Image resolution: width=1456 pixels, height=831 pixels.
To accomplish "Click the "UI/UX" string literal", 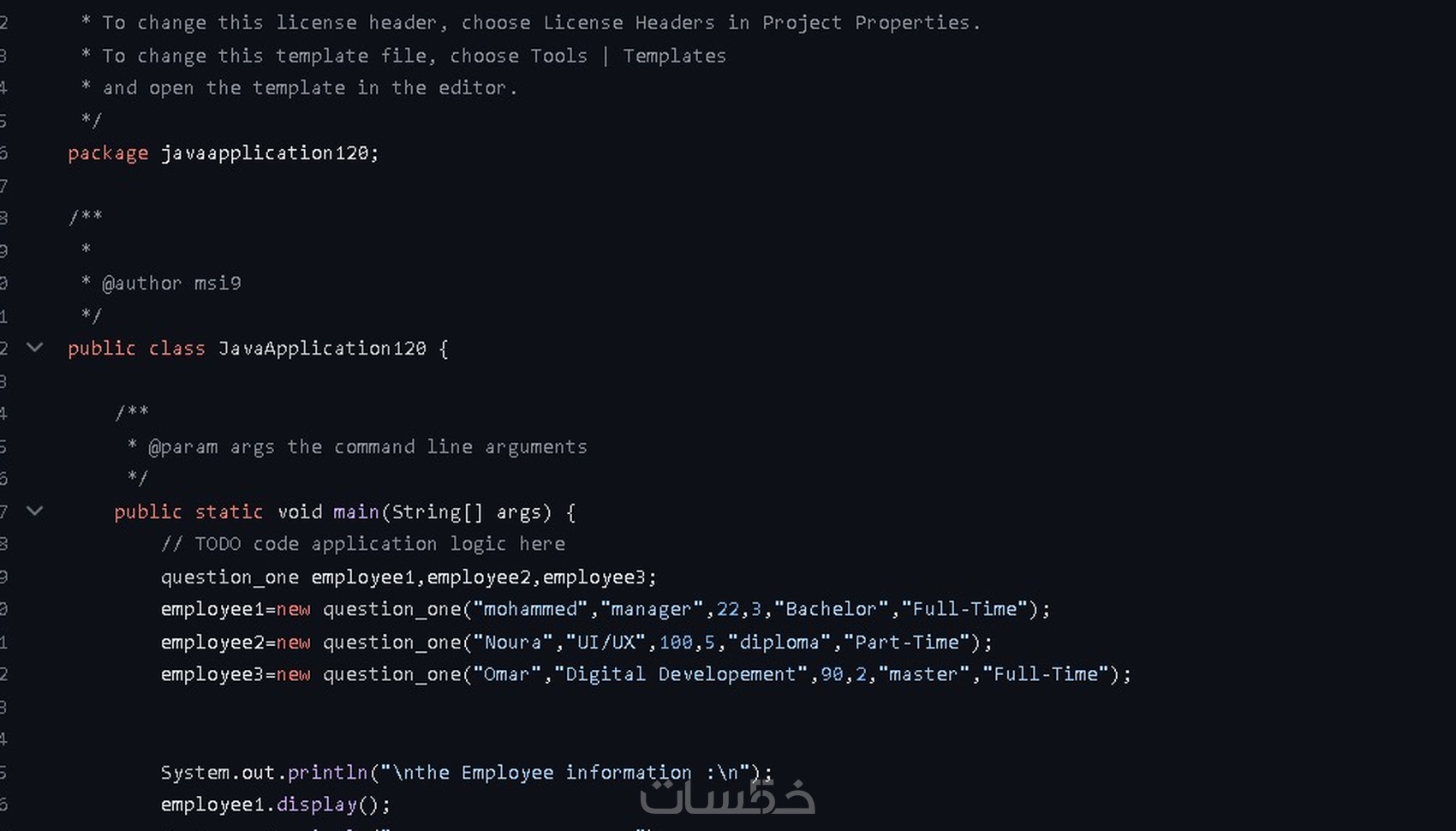I will tap(606, 643).
